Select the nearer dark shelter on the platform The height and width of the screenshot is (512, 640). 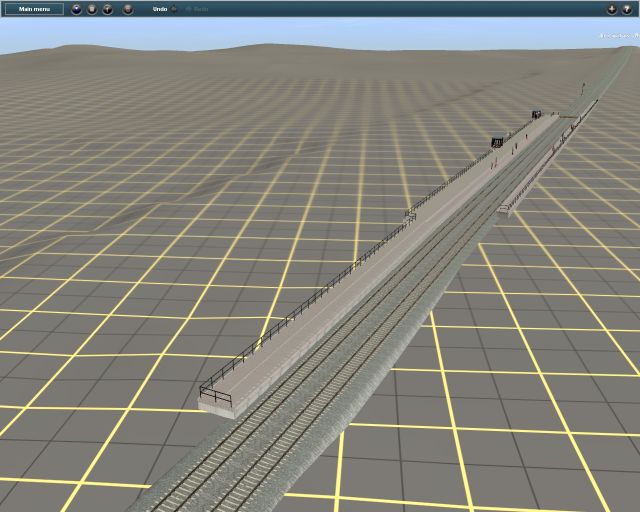[496, 141]
